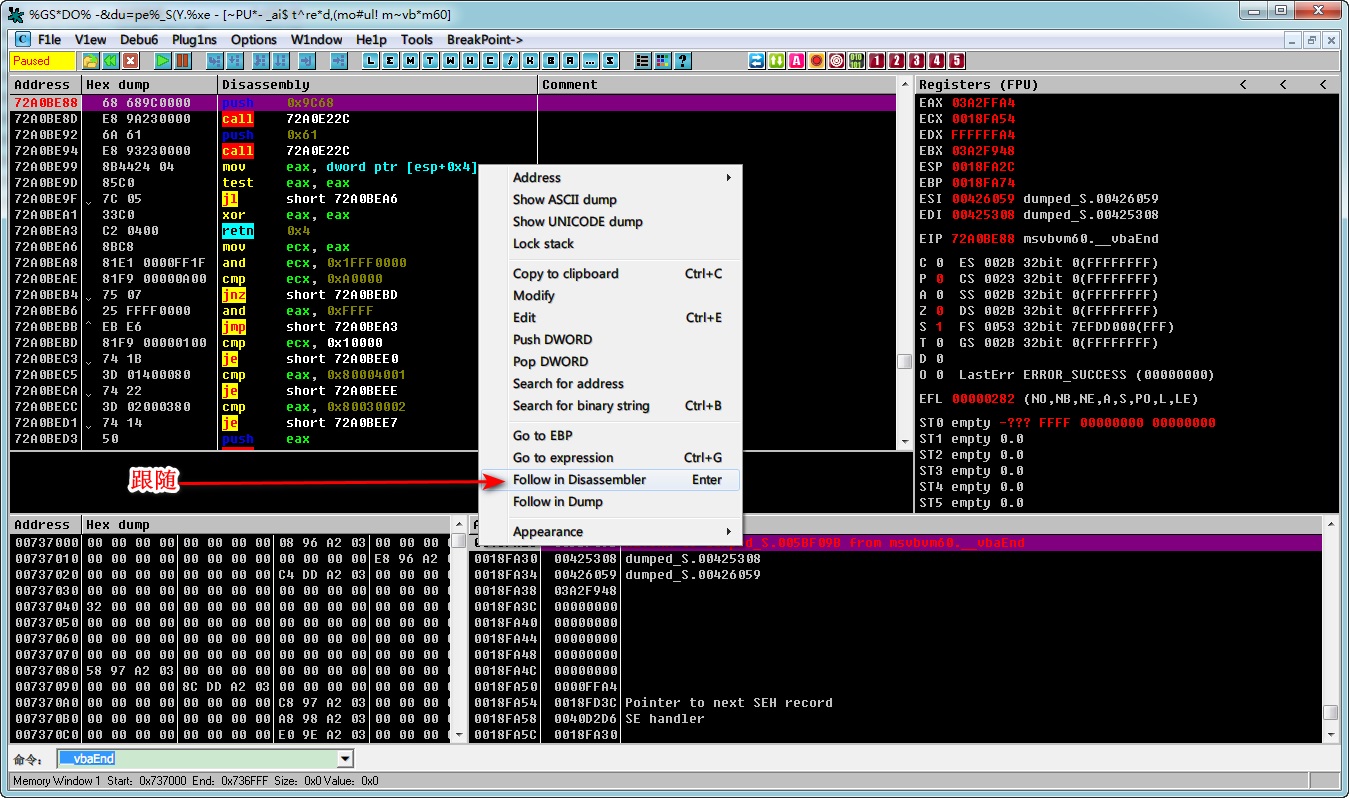Click the Trace into icon
This screenshot has height=798, width=1349.
(x=262, y=61)
